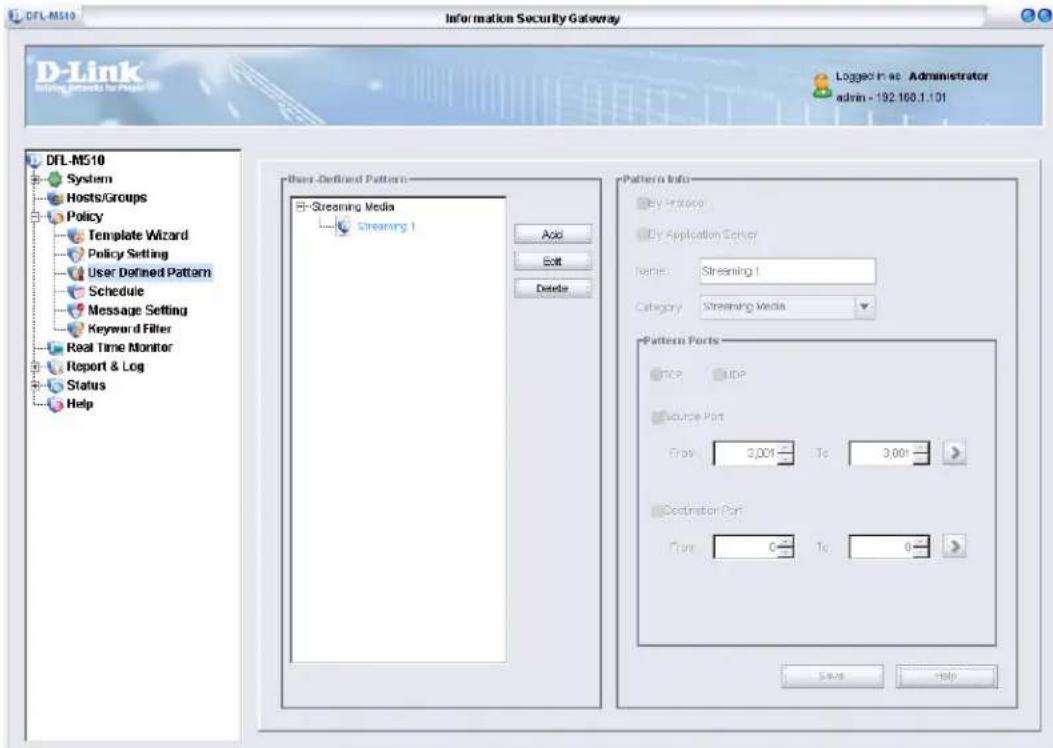1053x748 pixels.
Task: Open Message Setting page
Action: coord(137,311)
